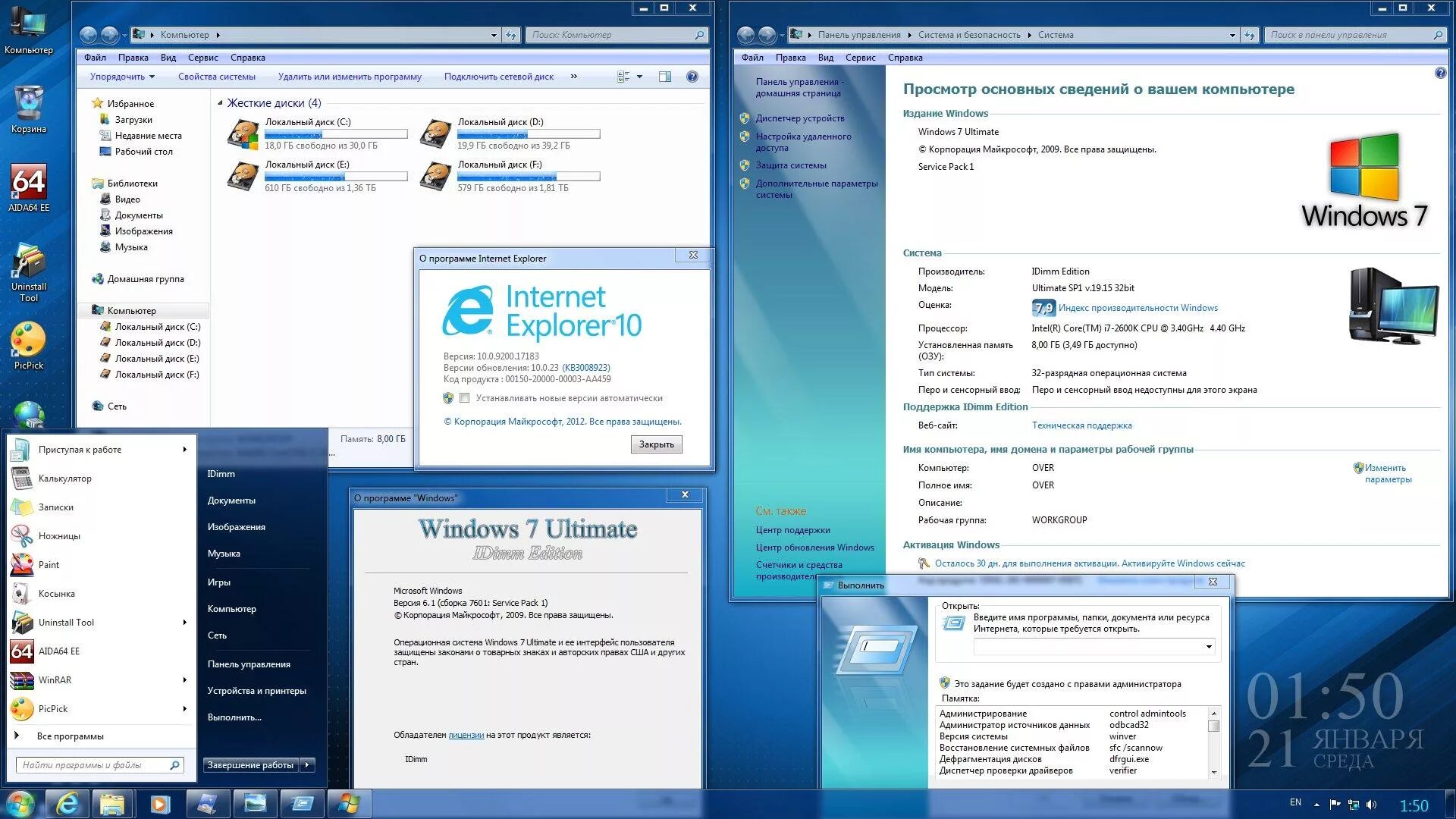Open Сервис menu in the Компьютер window
The height and width of the screenshot is (819, 1456).
click(202, 58)
